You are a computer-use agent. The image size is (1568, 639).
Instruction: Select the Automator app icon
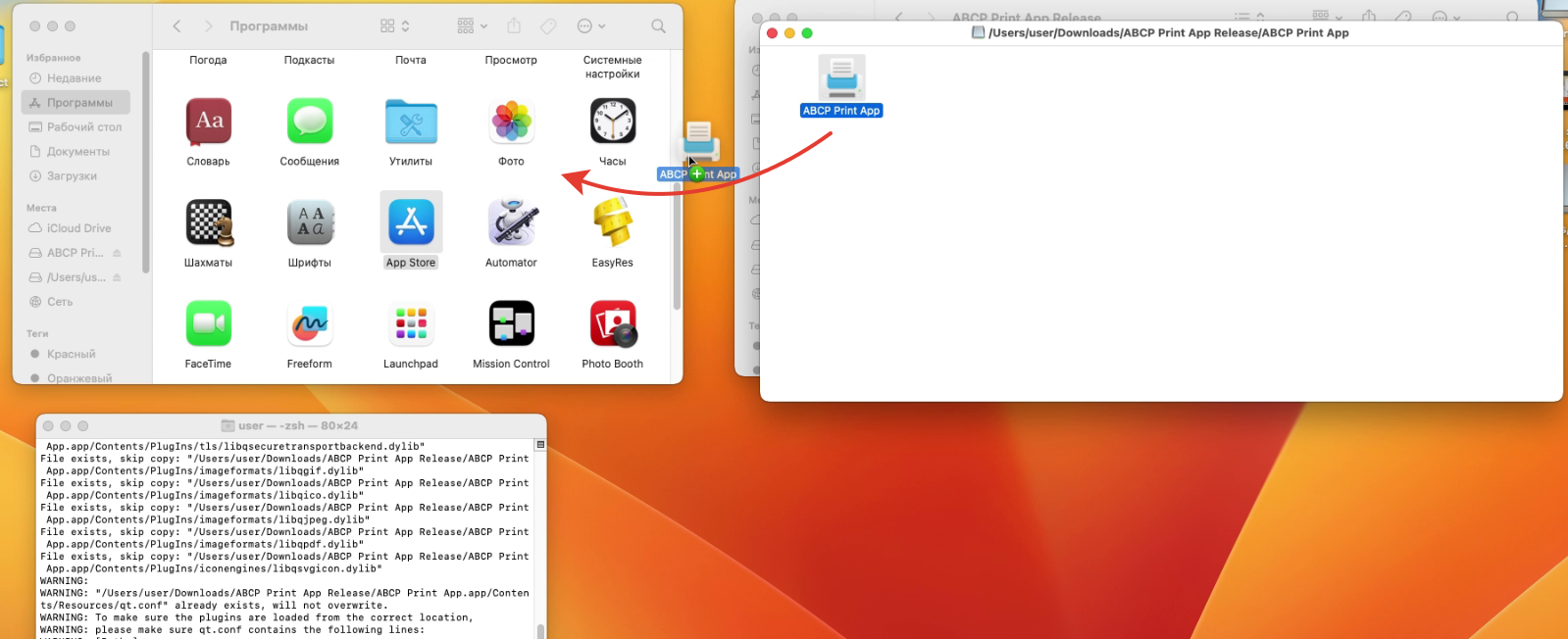pos(512,222)
